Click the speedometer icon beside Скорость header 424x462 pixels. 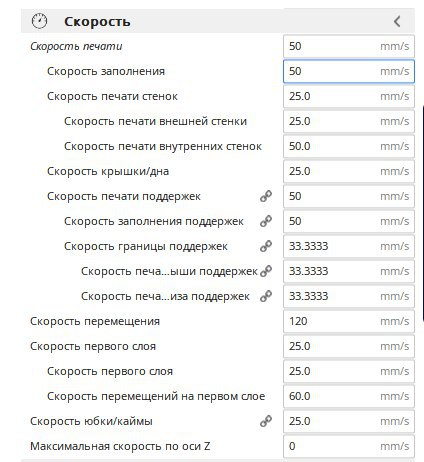click(39, 21)
